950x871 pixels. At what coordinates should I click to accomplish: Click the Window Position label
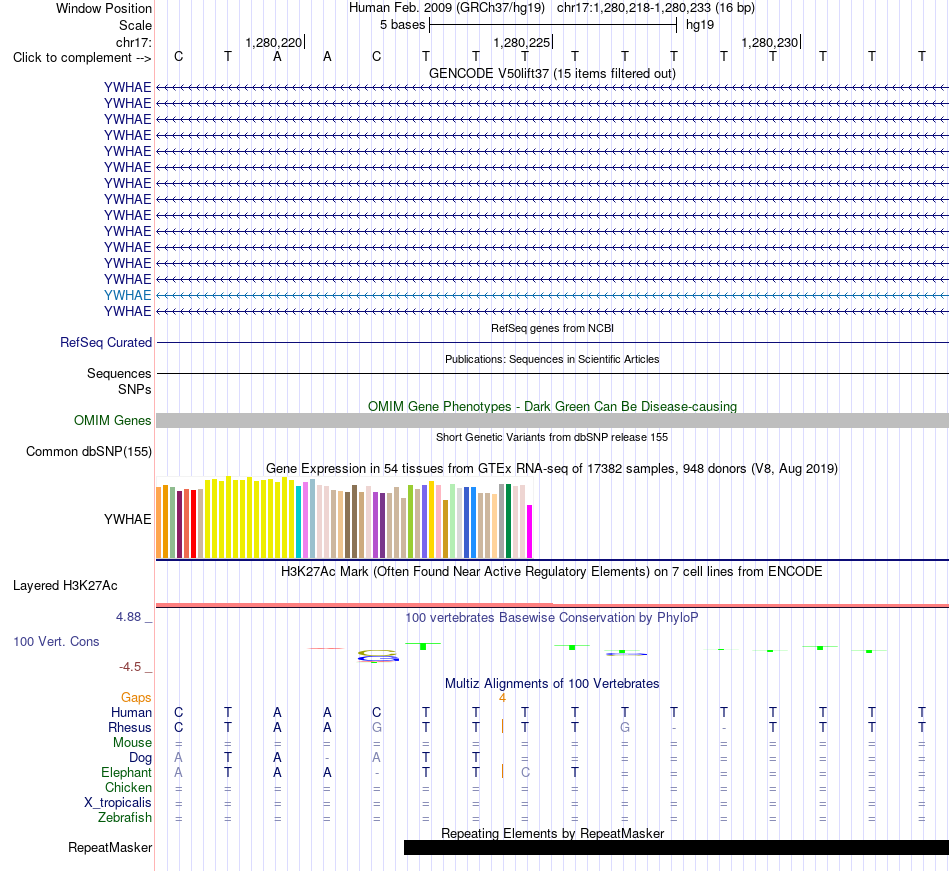click(104, 8)
